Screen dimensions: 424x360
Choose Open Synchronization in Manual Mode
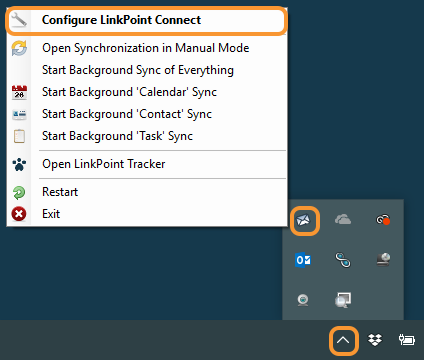pos(147,48)
